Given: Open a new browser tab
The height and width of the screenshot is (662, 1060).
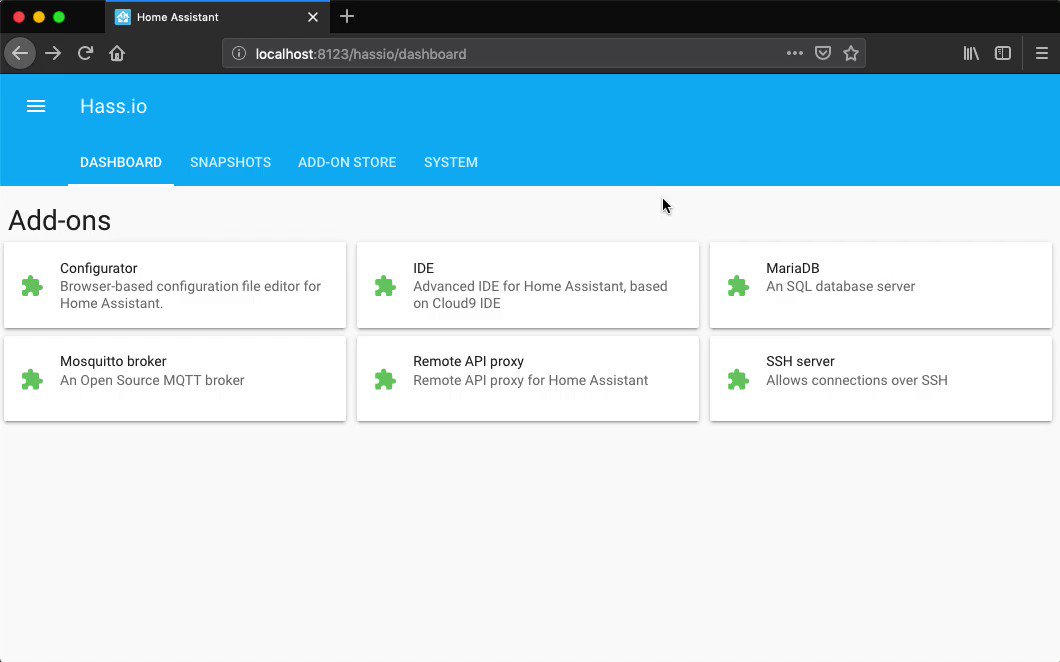Looking at the screenshot, I should [x=347, y=16].
